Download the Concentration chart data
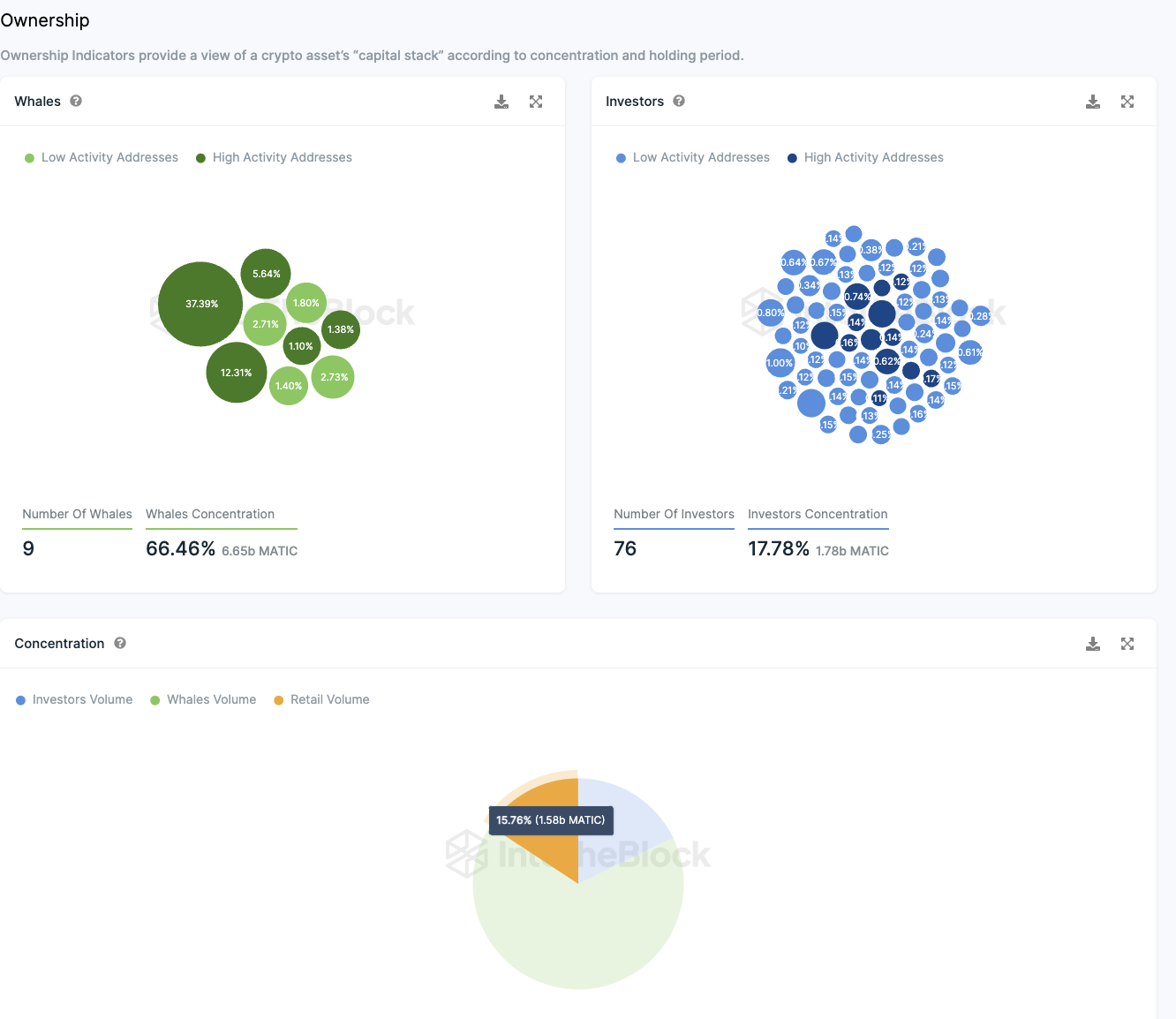Image resolution: width=1176 pixels, height=1019 pixels. pos(1093,644)
